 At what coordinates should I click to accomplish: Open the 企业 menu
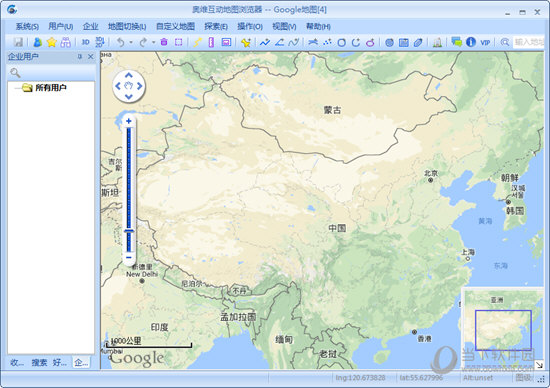pos(90,26)
